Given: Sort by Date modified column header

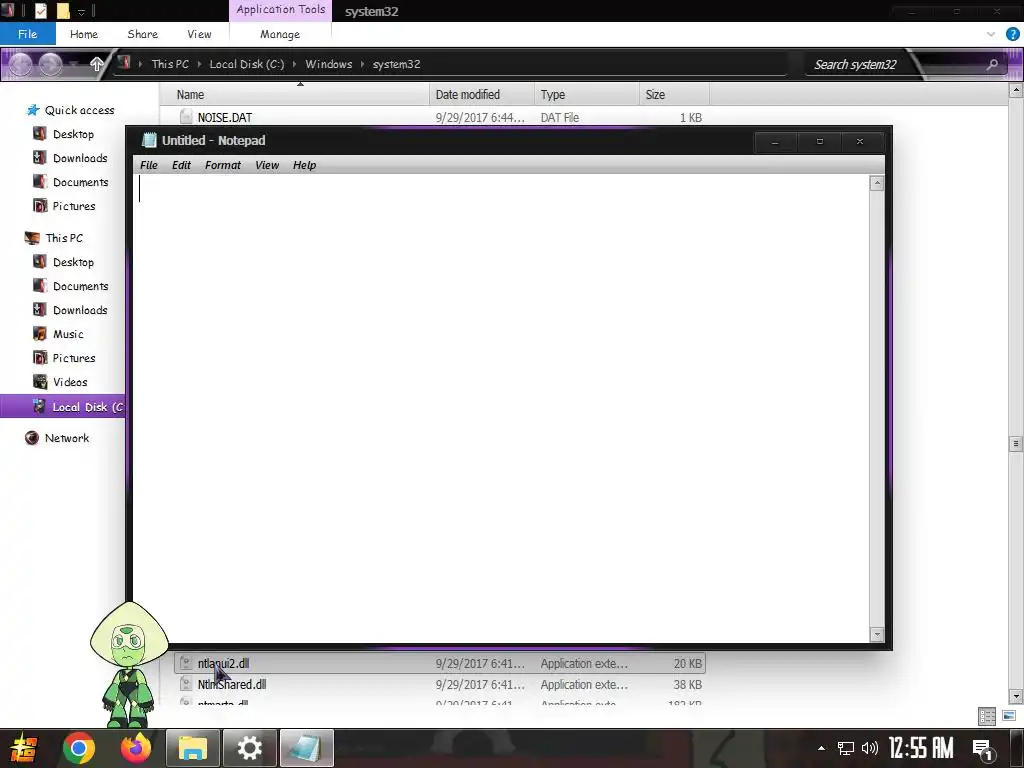Looking at the screenshot, I should (482, 95).
